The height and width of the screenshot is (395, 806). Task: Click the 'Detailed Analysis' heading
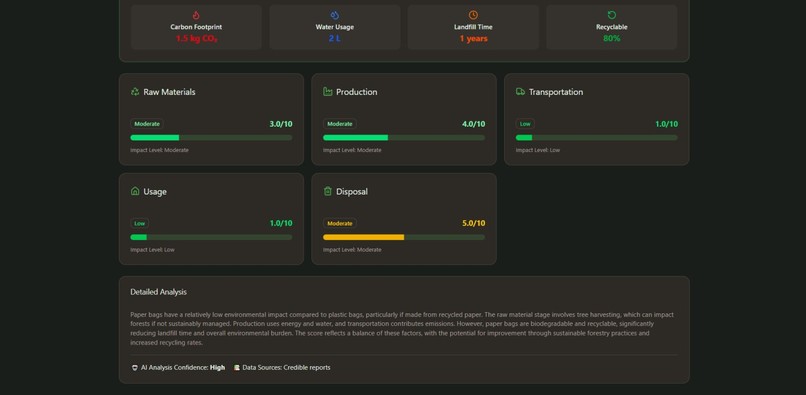(158, 292)
